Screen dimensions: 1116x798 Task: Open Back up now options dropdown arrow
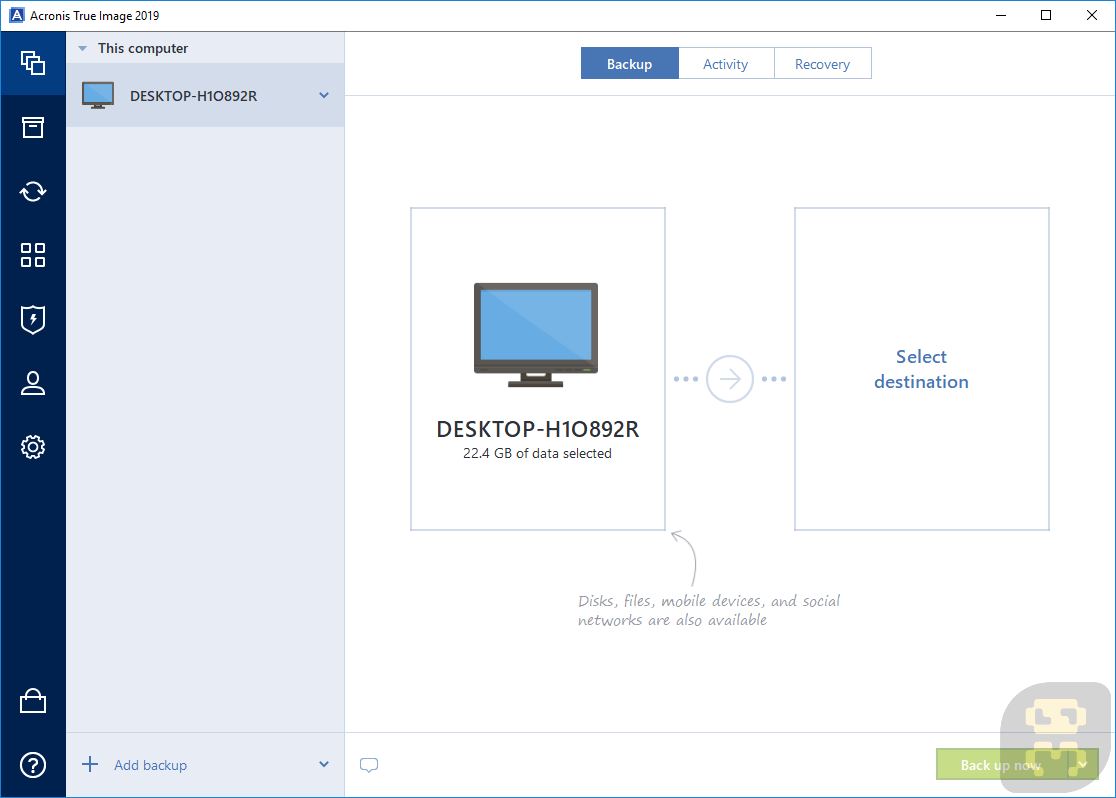click(1083, 765)
